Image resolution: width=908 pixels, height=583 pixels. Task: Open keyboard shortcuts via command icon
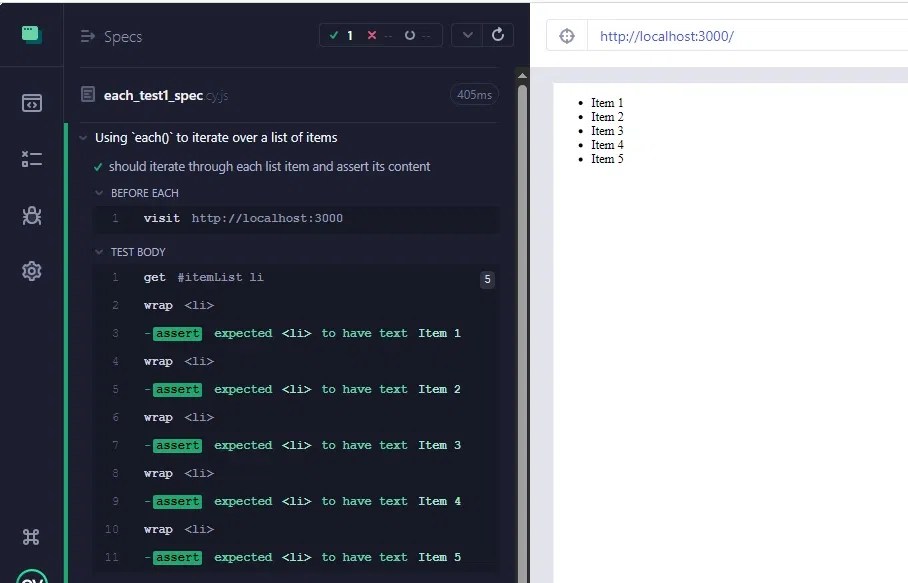pos(32,537)
